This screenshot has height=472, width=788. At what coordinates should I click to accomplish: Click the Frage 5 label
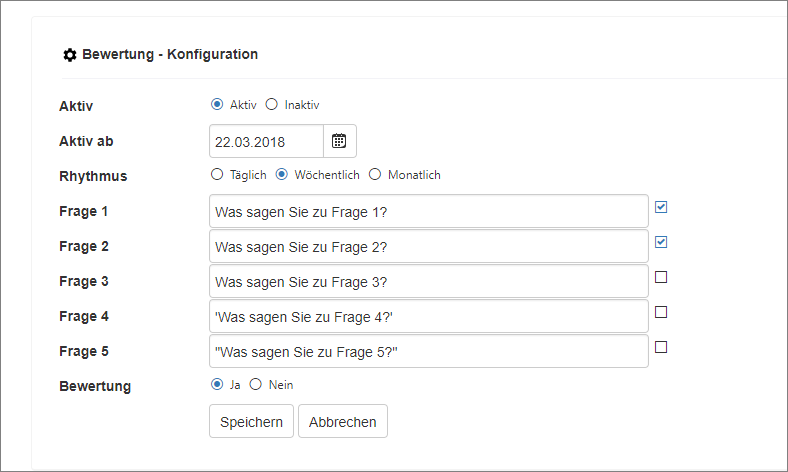pyautogui.click(x=83, y=351)
